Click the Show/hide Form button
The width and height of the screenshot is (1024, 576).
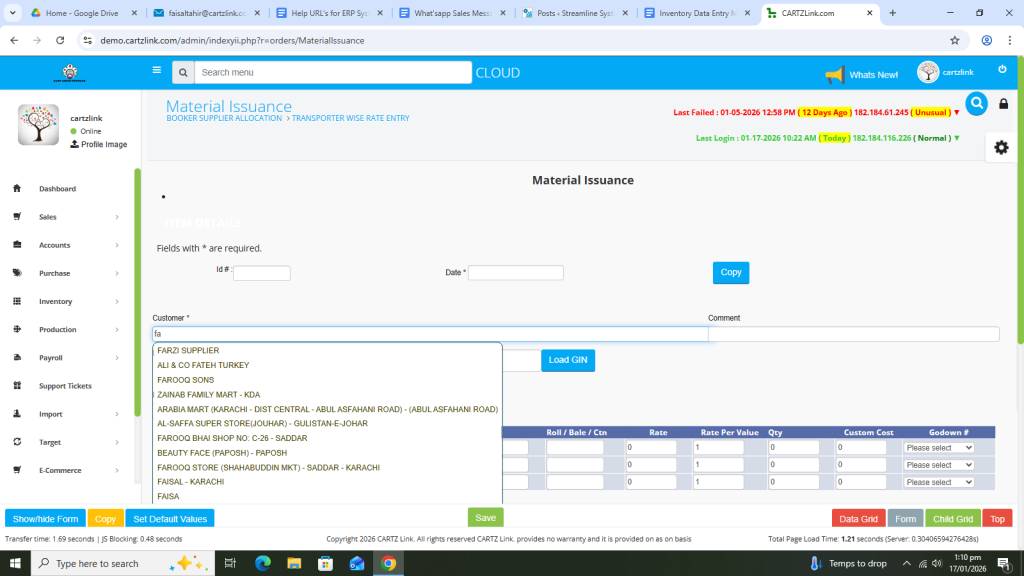(45, 519)
